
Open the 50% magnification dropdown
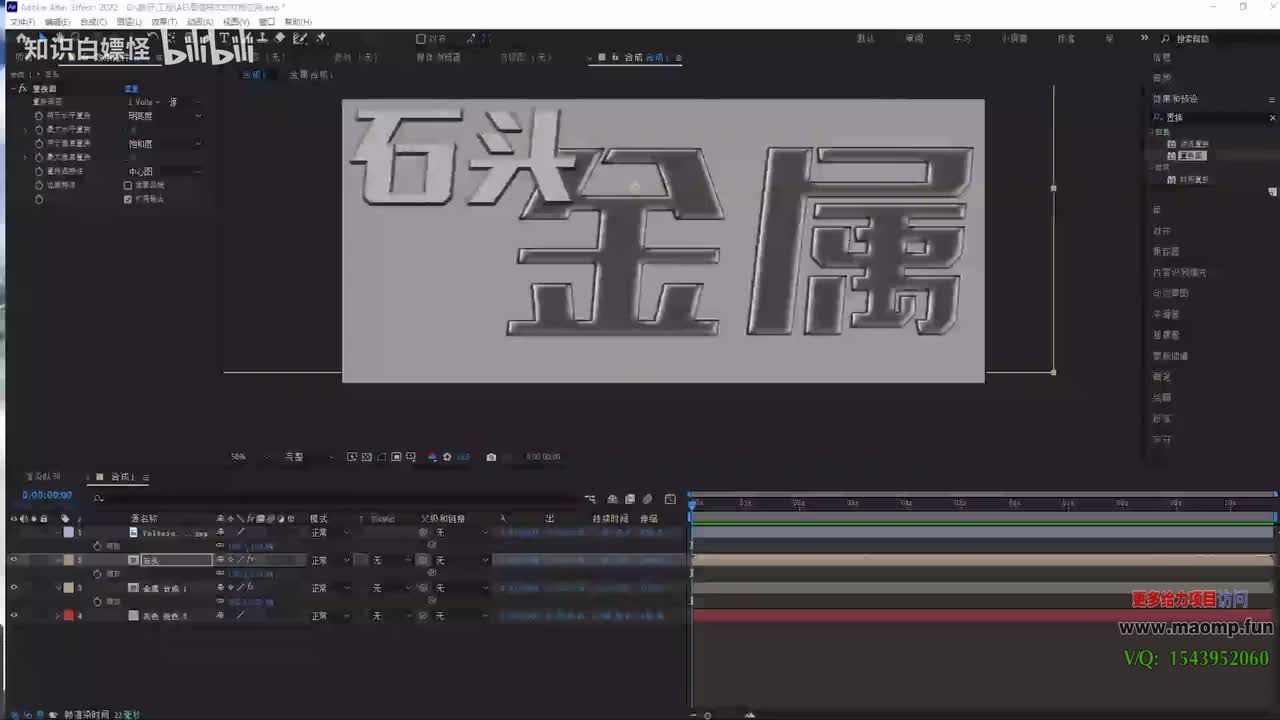click(x=248, y=457)
